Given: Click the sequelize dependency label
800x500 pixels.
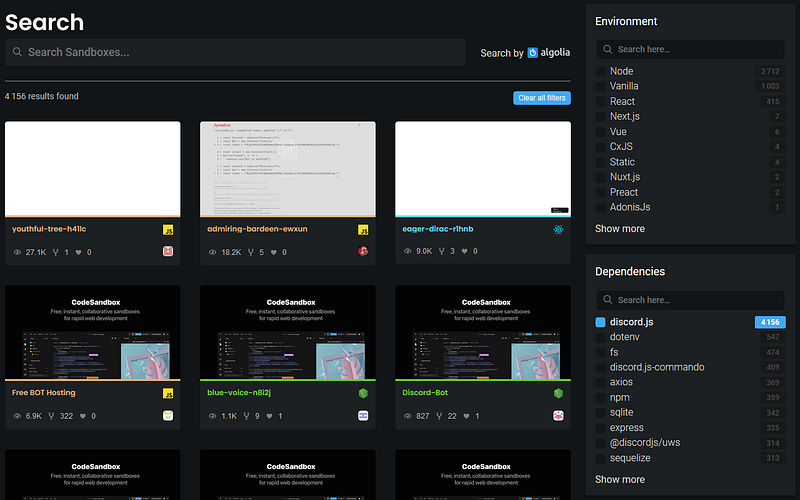Looking at the screenshot, I should (630, 458).
